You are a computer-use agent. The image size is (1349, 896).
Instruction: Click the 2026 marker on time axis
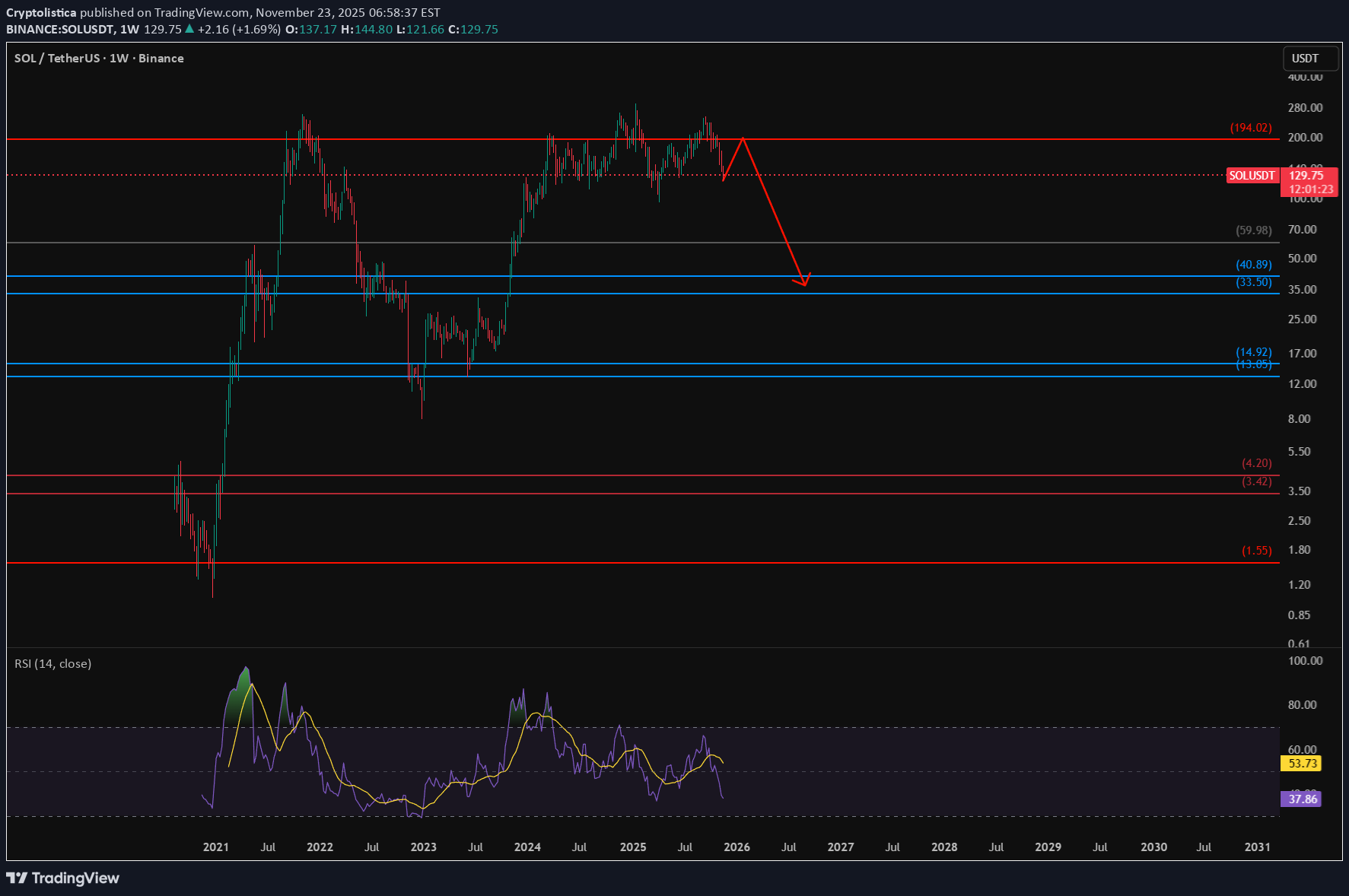point(737,847)
